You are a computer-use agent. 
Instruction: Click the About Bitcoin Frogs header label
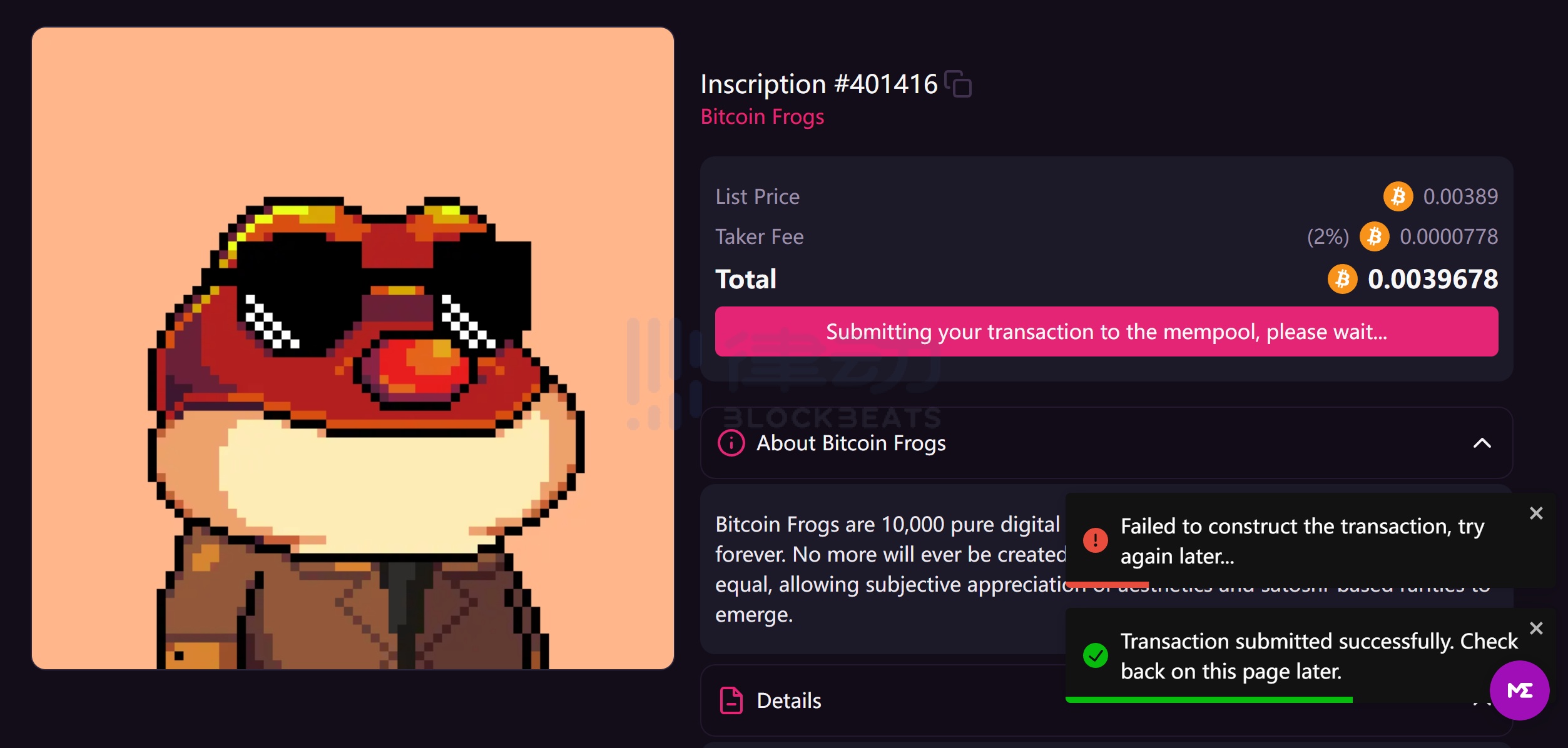(851, 443)
